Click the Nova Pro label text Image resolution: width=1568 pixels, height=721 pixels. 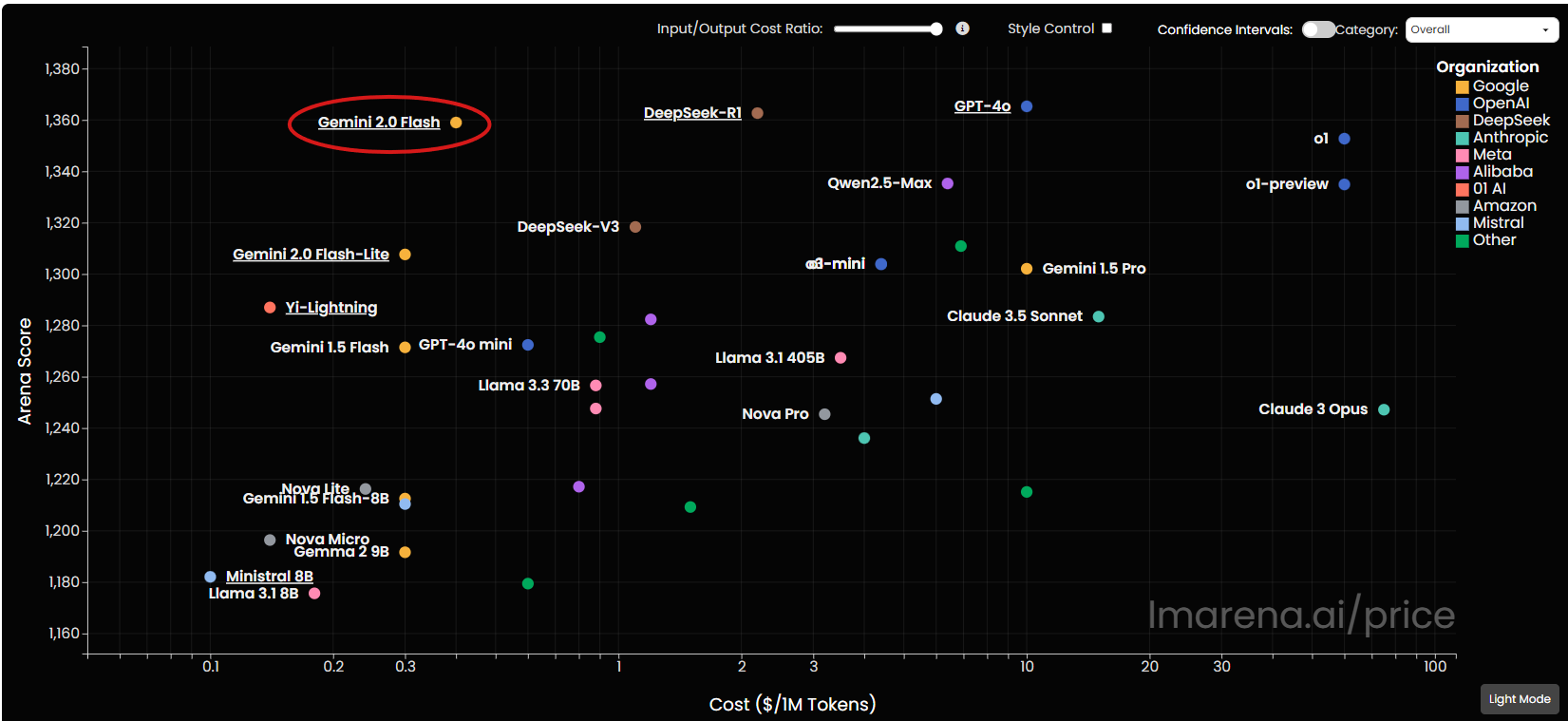pyautogui.click(x=775, y=414)
